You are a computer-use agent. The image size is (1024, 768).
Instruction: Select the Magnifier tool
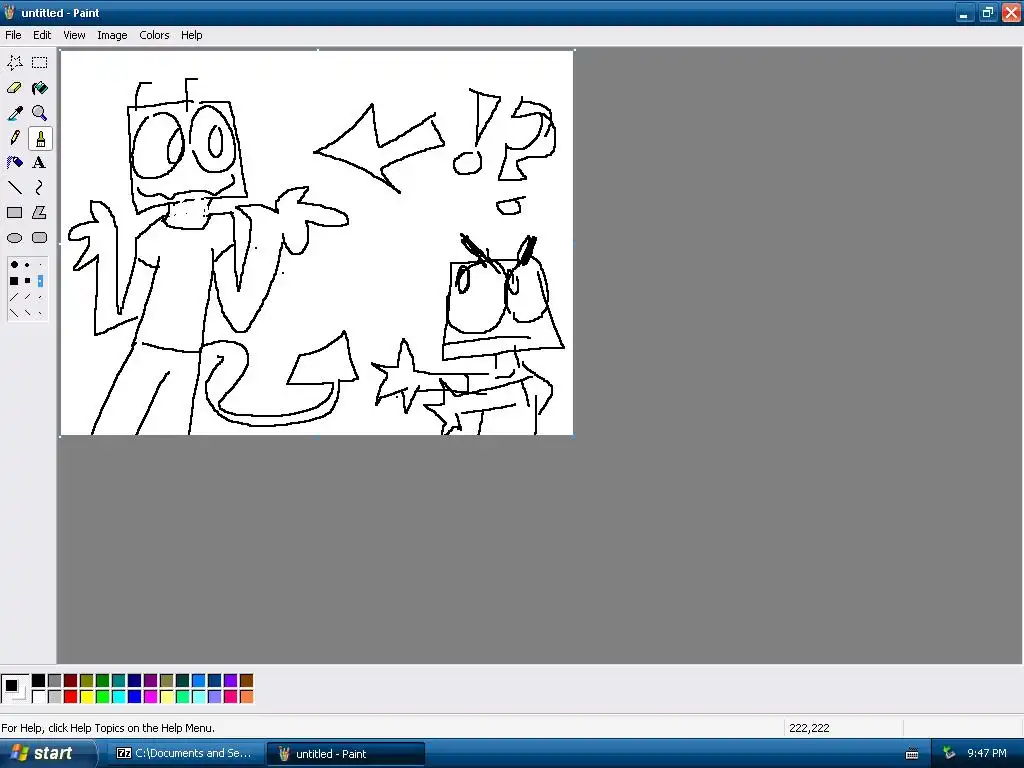[40, 113]
